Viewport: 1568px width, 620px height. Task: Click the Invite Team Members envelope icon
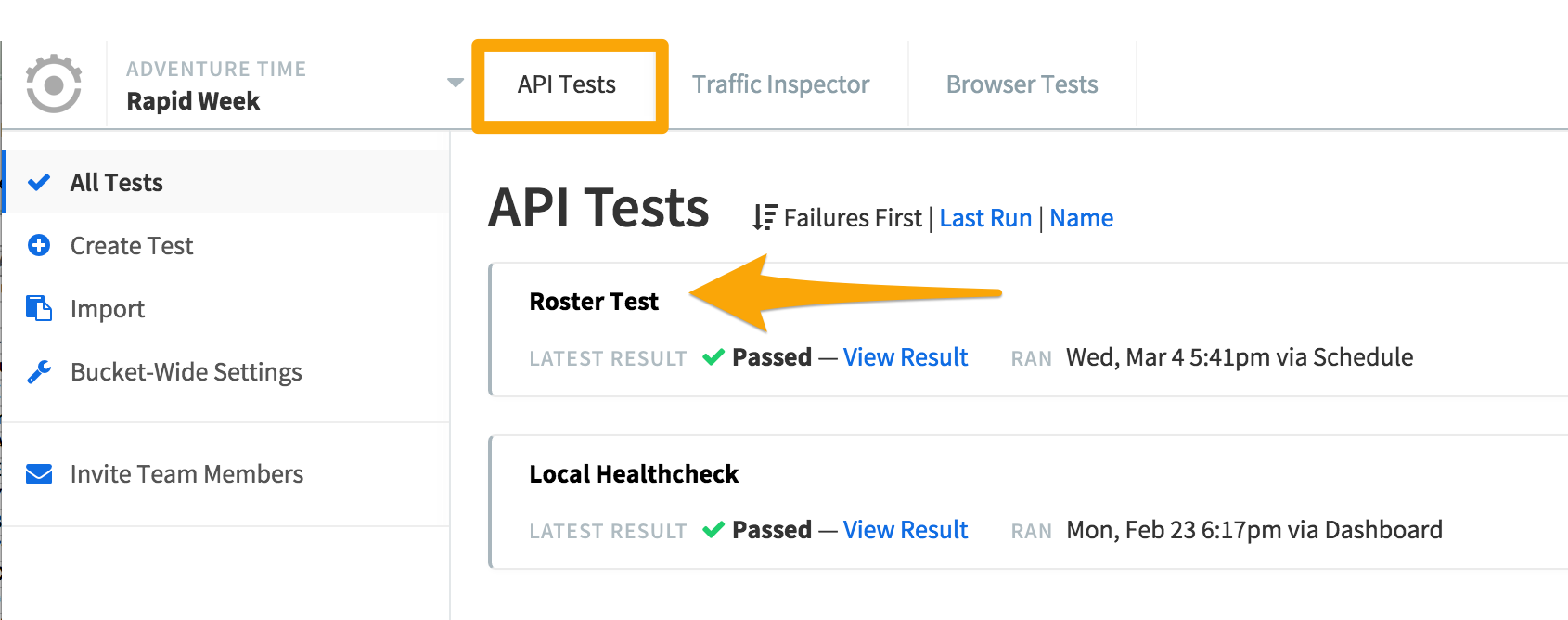[x=39, y=474]
